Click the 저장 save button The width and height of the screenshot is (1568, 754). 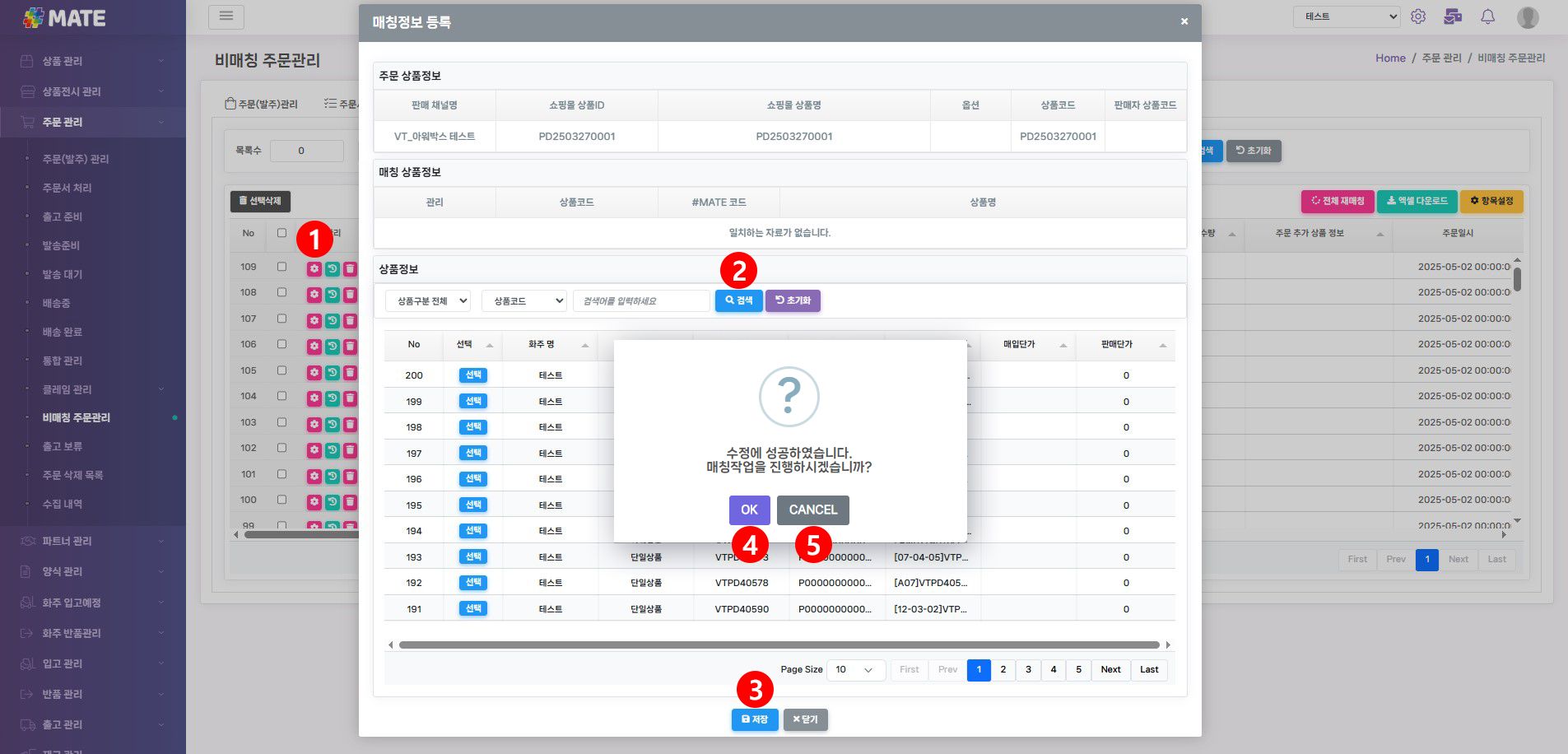[x=755, y=719]
